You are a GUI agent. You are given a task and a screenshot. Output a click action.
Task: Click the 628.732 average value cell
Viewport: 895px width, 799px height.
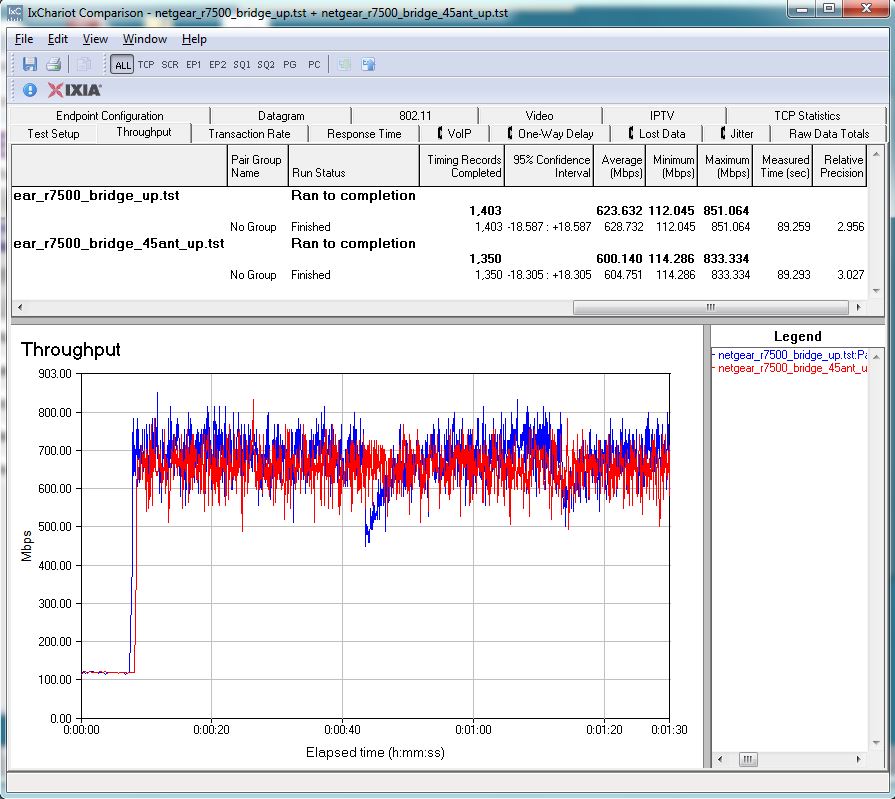(623, 227)
